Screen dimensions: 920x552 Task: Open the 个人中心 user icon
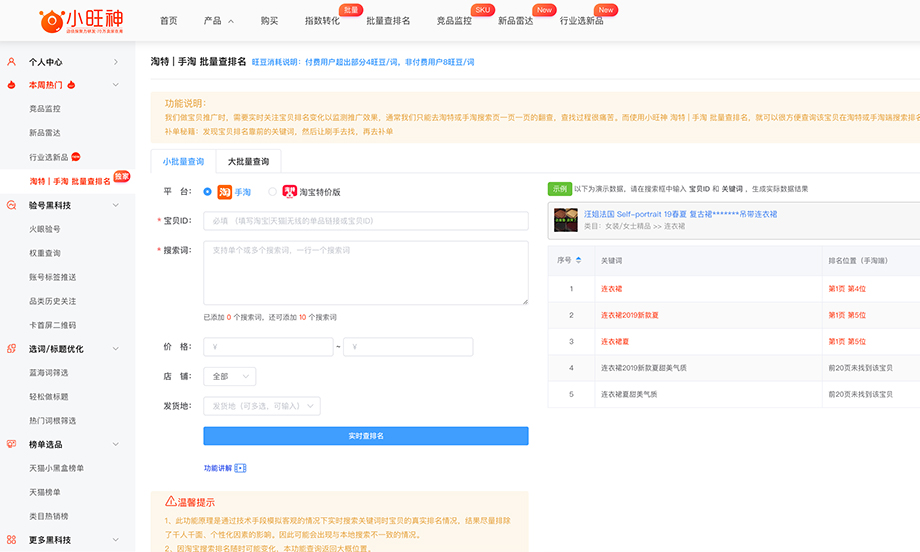coord(11,62)
